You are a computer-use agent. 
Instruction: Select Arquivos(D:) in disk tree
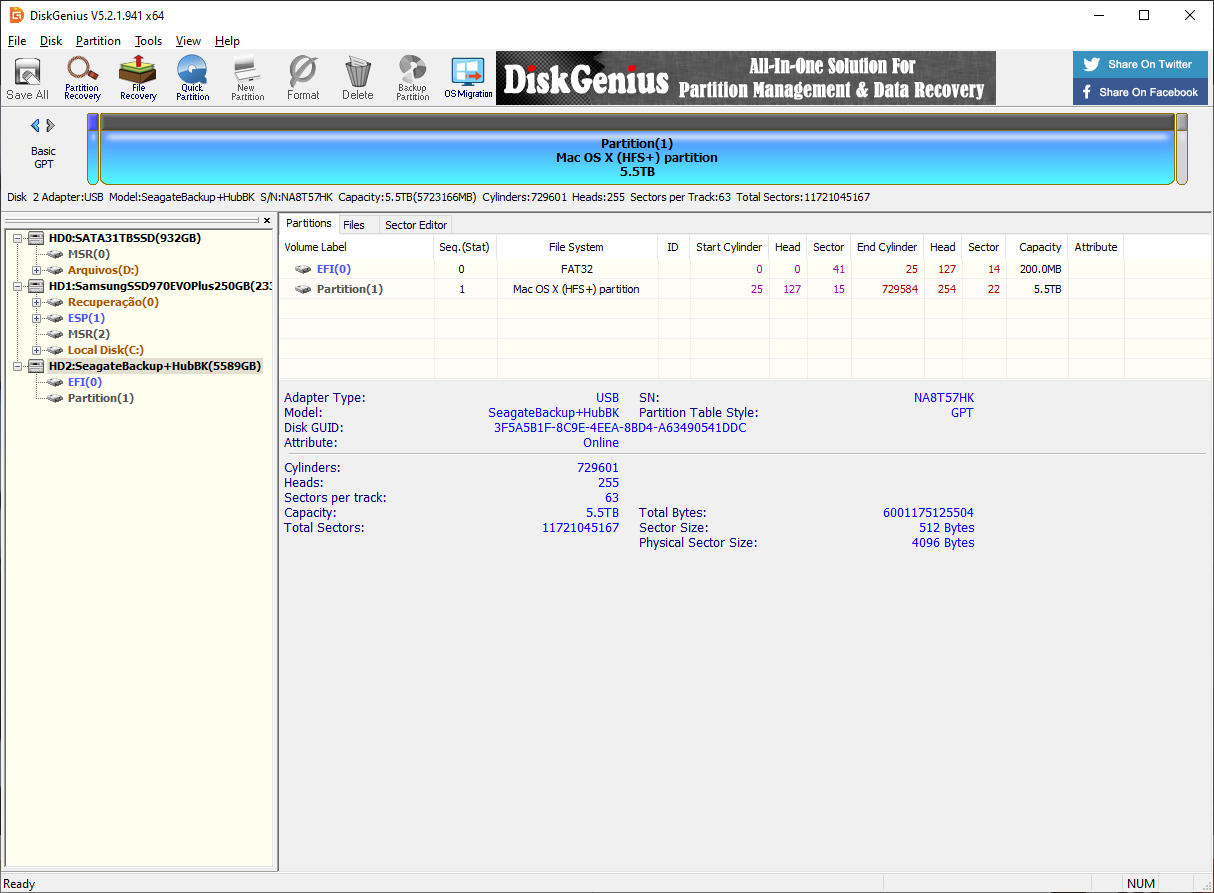click(103, 270)
